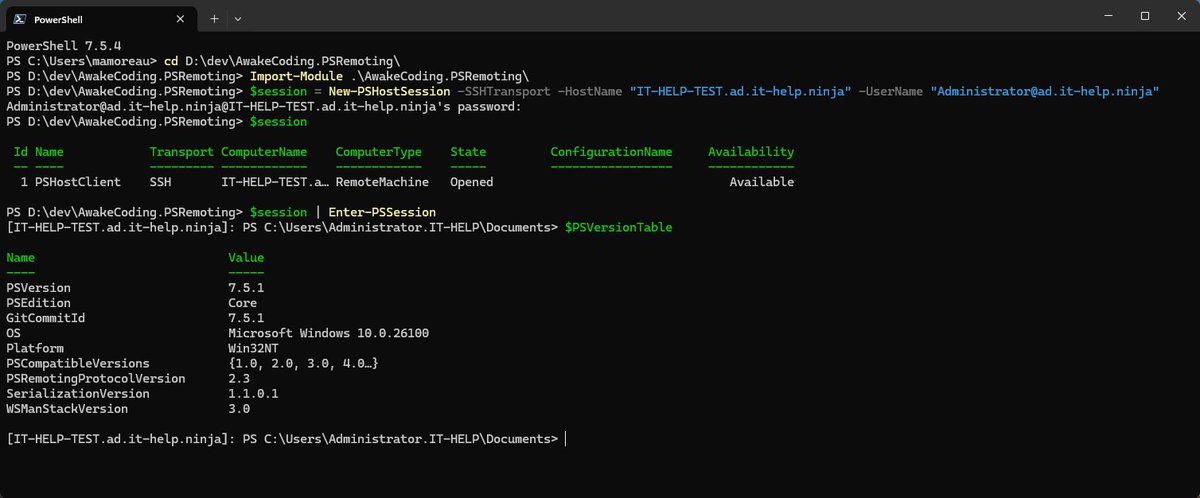Click the '3.0' WSMan stack value
This screenshot has width=1200, height=498.
tap(239, 408)
